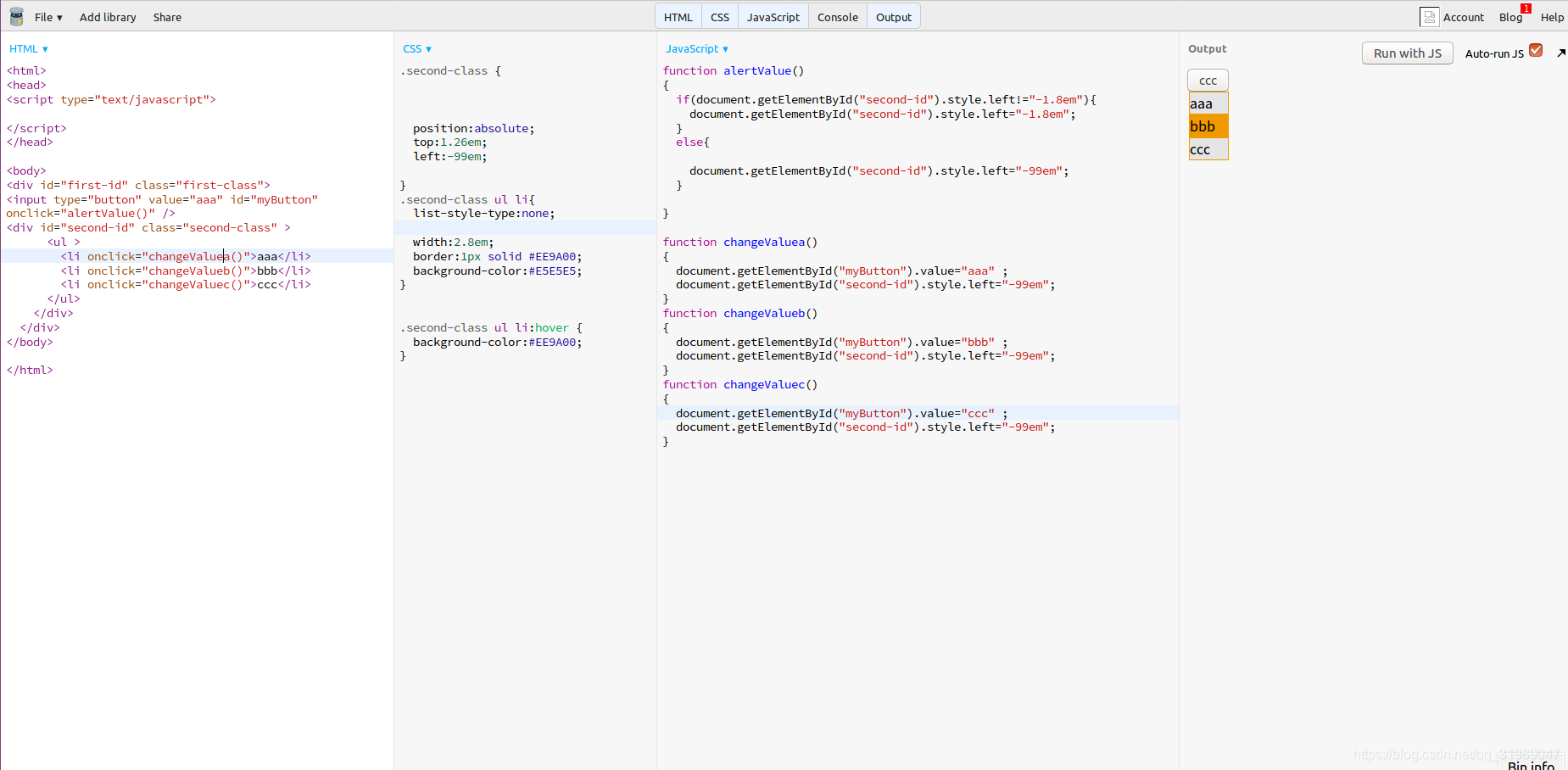Screen dimensions: 1568x770
Task: Click the '.second-class {' CSS selector line
Action: pos(450,71)
